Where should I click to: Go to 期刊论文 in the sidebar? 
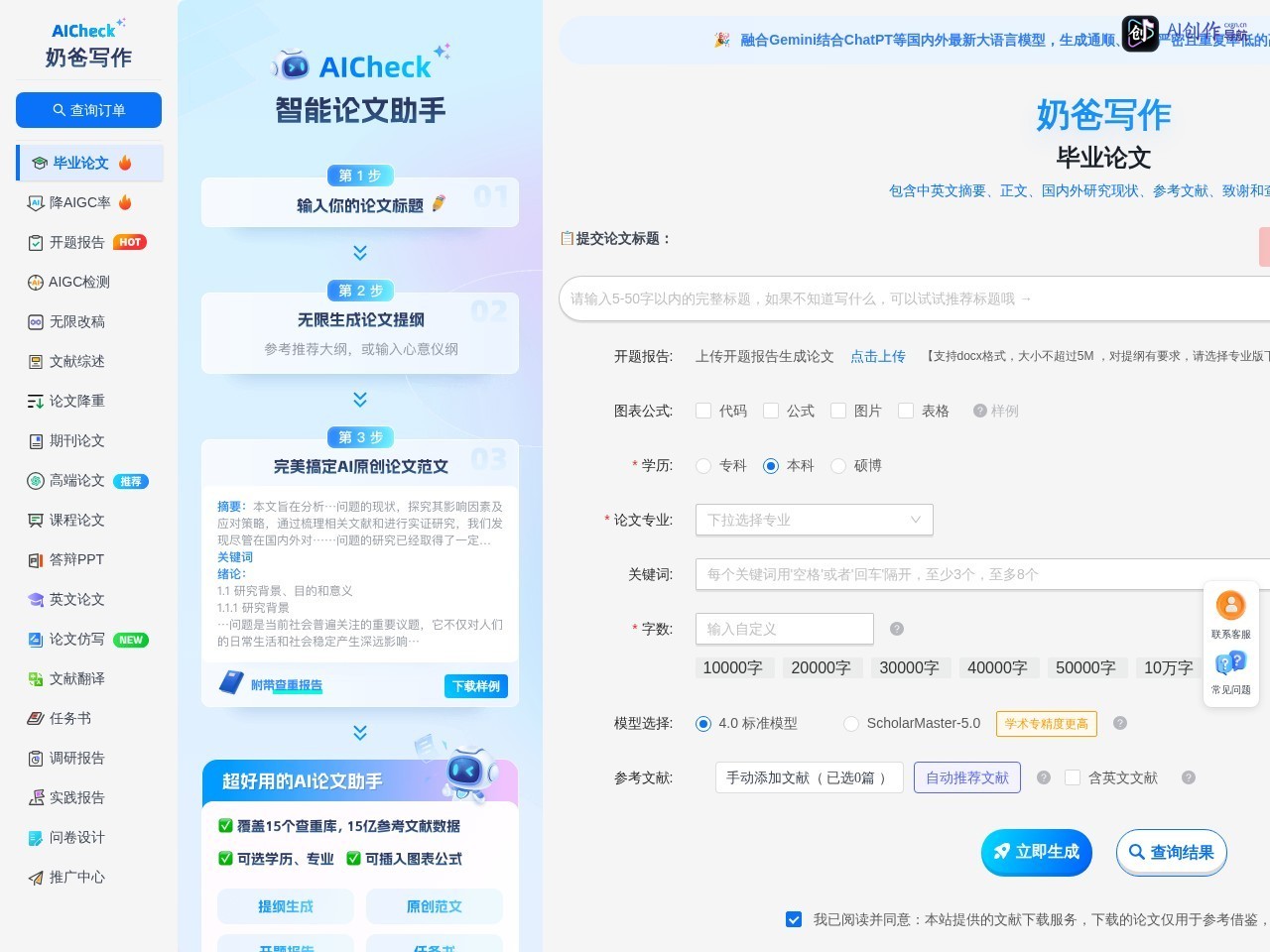coord(89,440)
